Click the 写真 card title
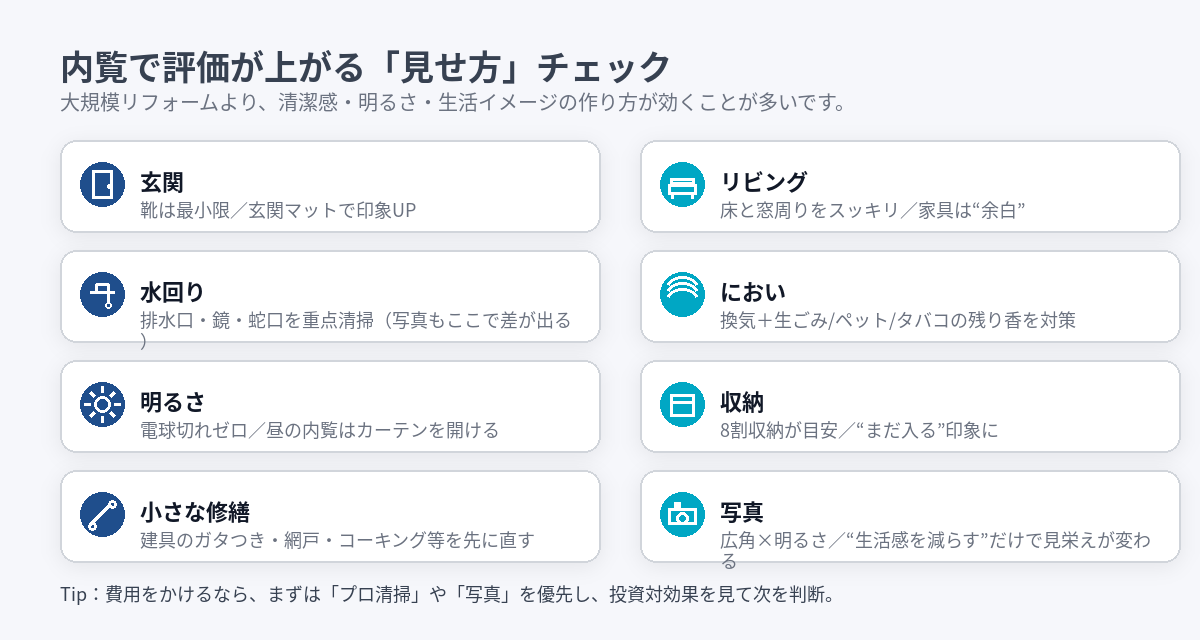 click(742, 513)
